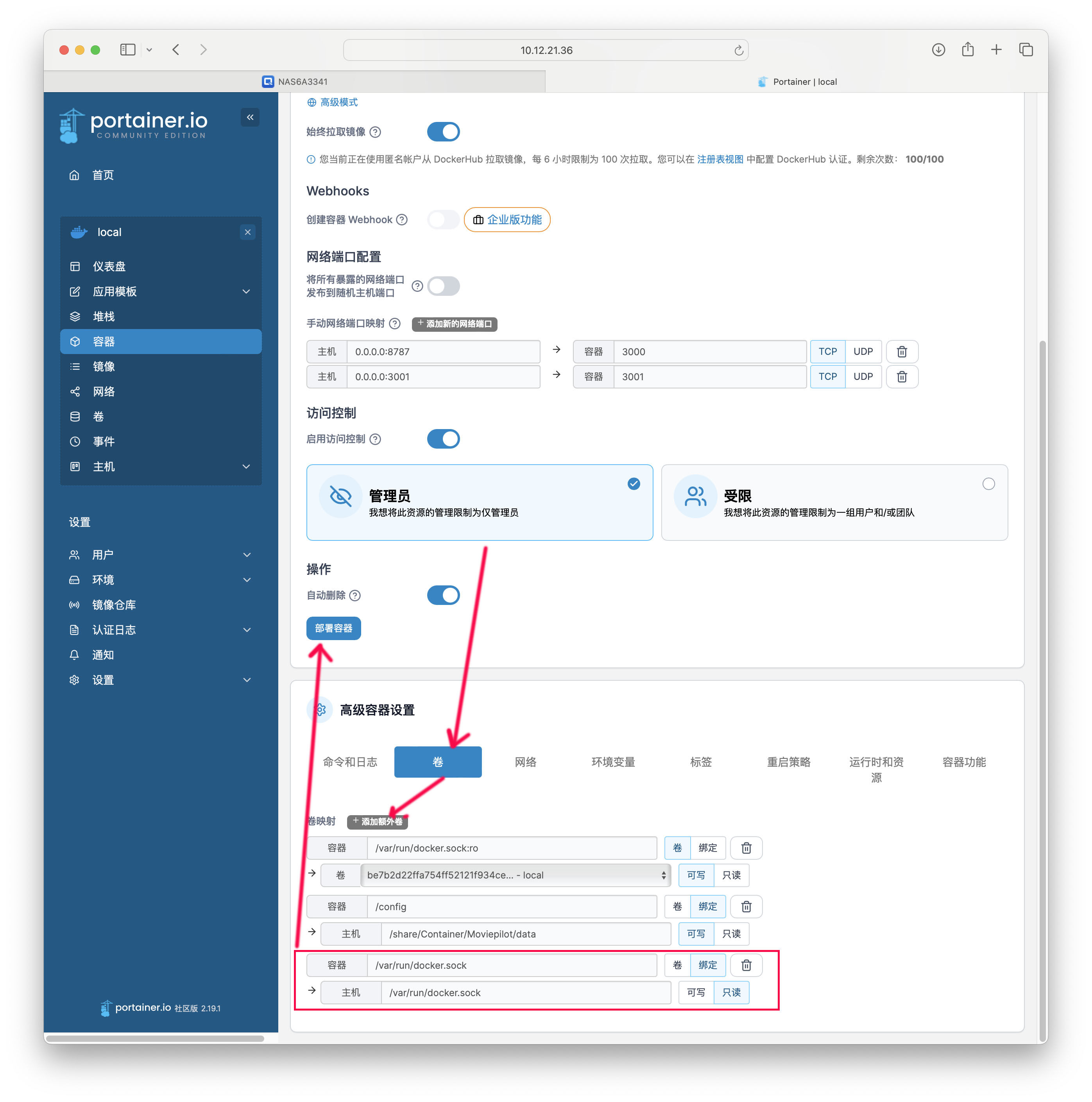Select 容器 in the sidebar

click(x=161, y=342)
